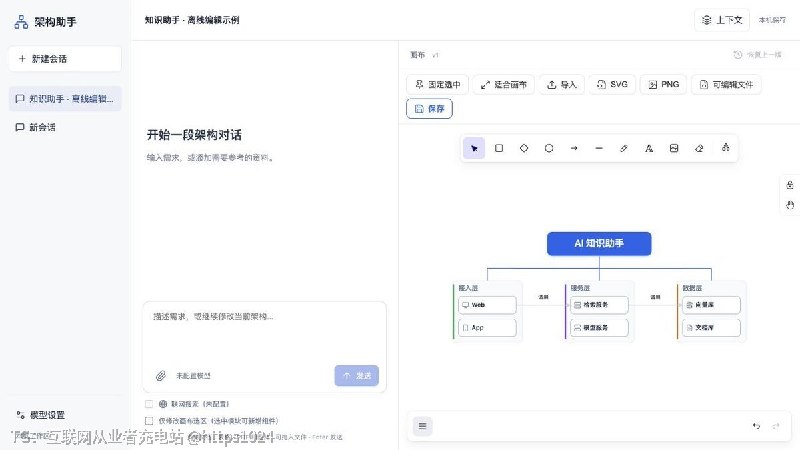Export diagram as PNG
Screen dimensions: 800x450
663,85
